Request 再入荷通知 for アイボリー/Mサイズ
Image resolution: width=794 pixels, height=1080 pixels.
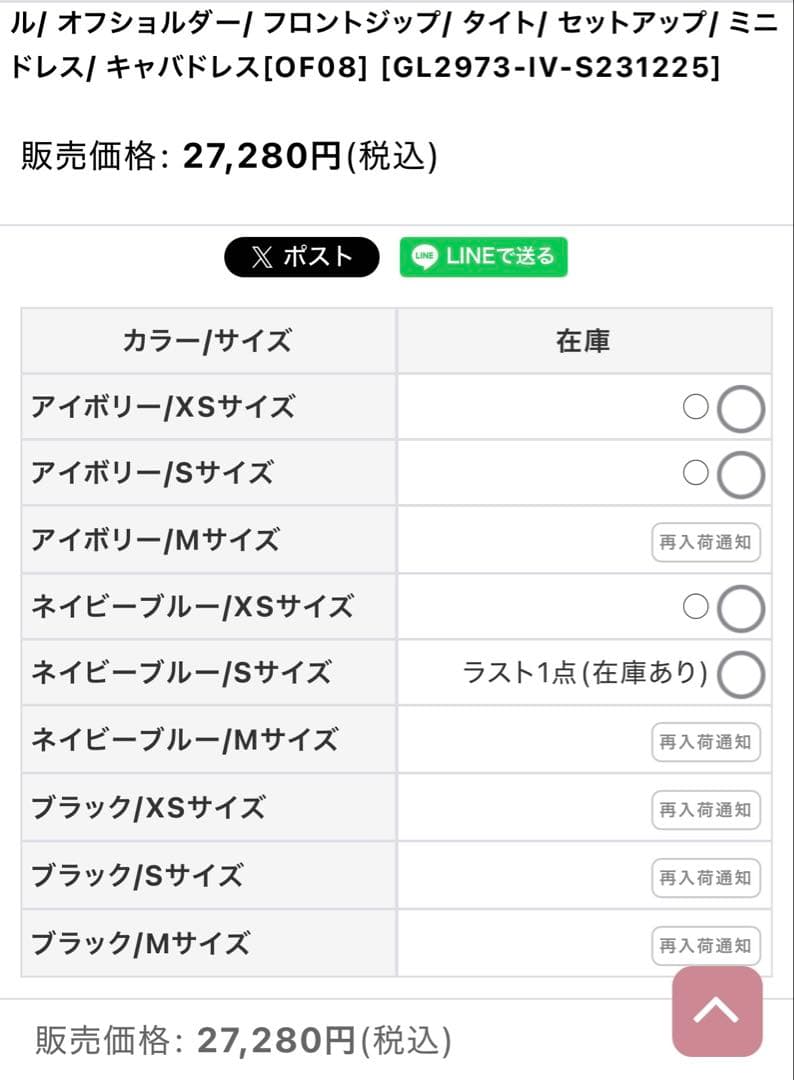[x=705, y=543]
